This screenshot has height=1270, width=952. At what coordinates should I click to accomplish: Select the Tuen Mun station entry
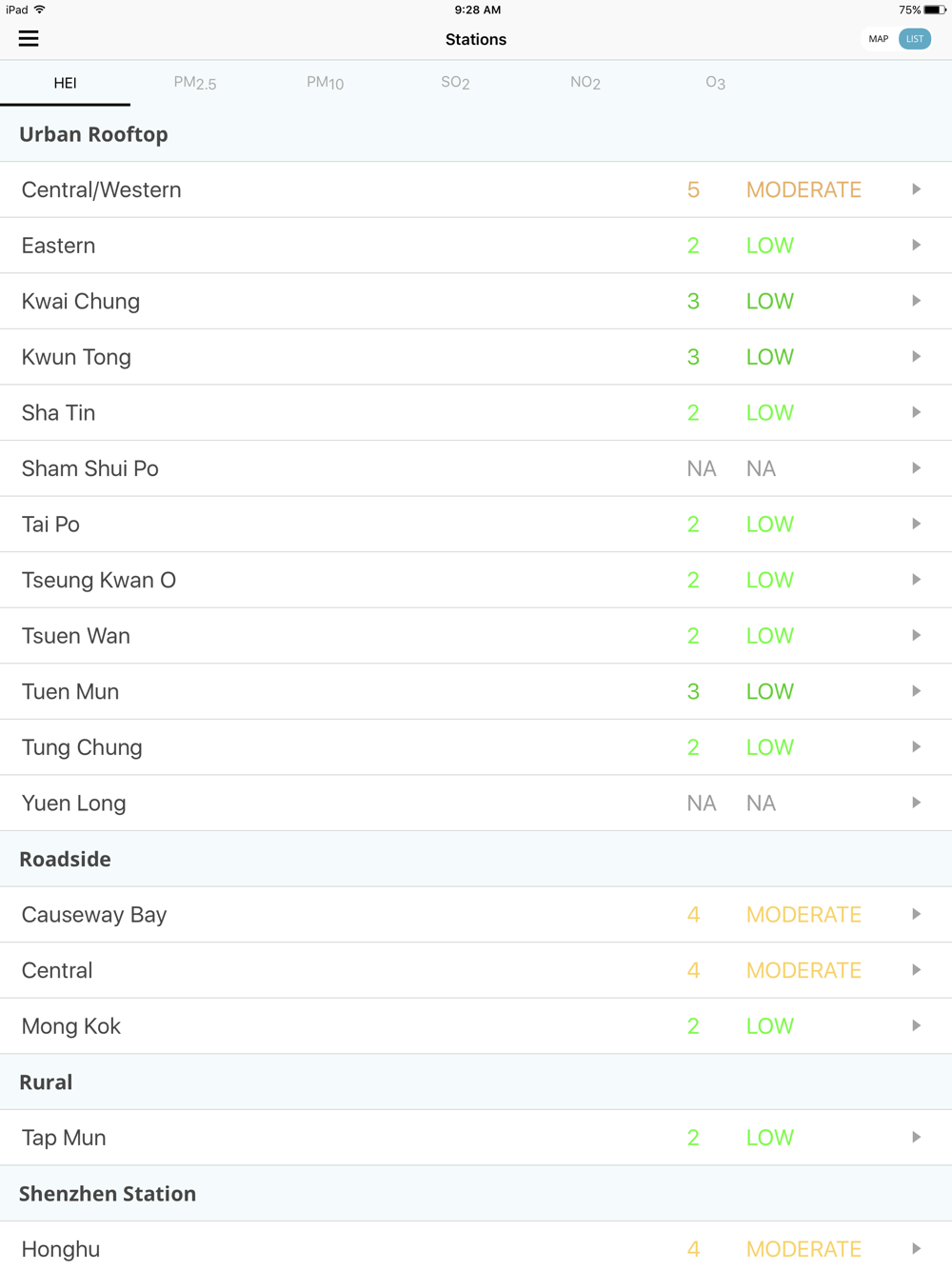tap(476, 691)
